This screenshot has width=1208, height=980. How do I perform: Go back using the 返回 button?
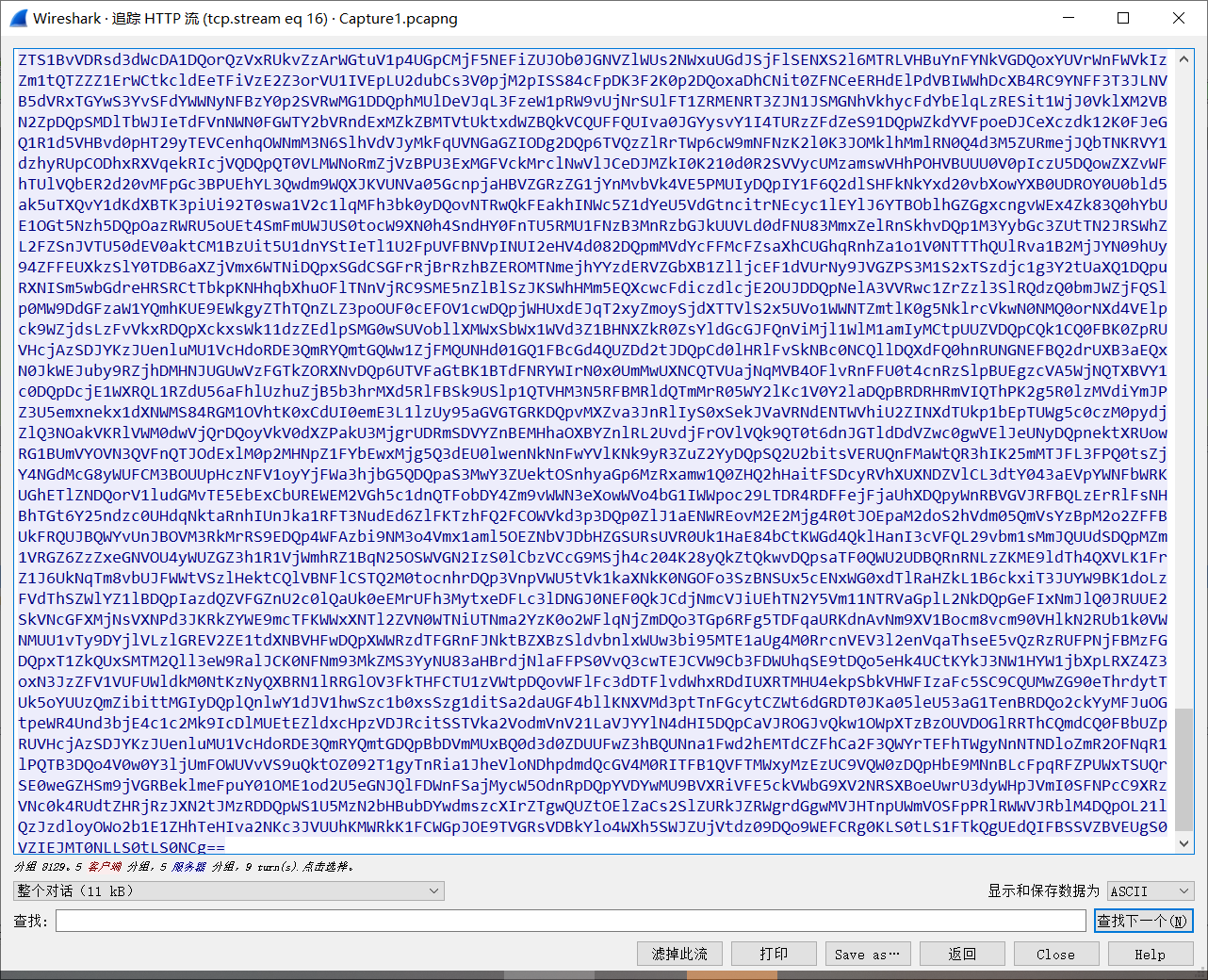click(x=962, y=954)
